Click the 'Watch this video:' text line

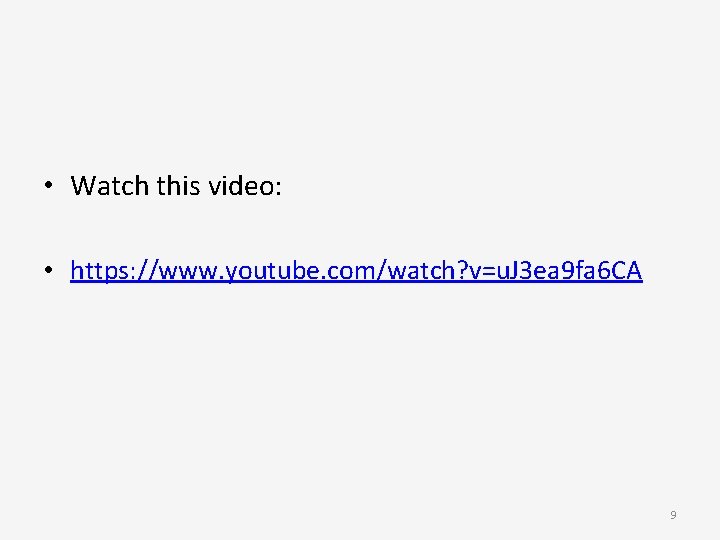[x=176, y=186]
